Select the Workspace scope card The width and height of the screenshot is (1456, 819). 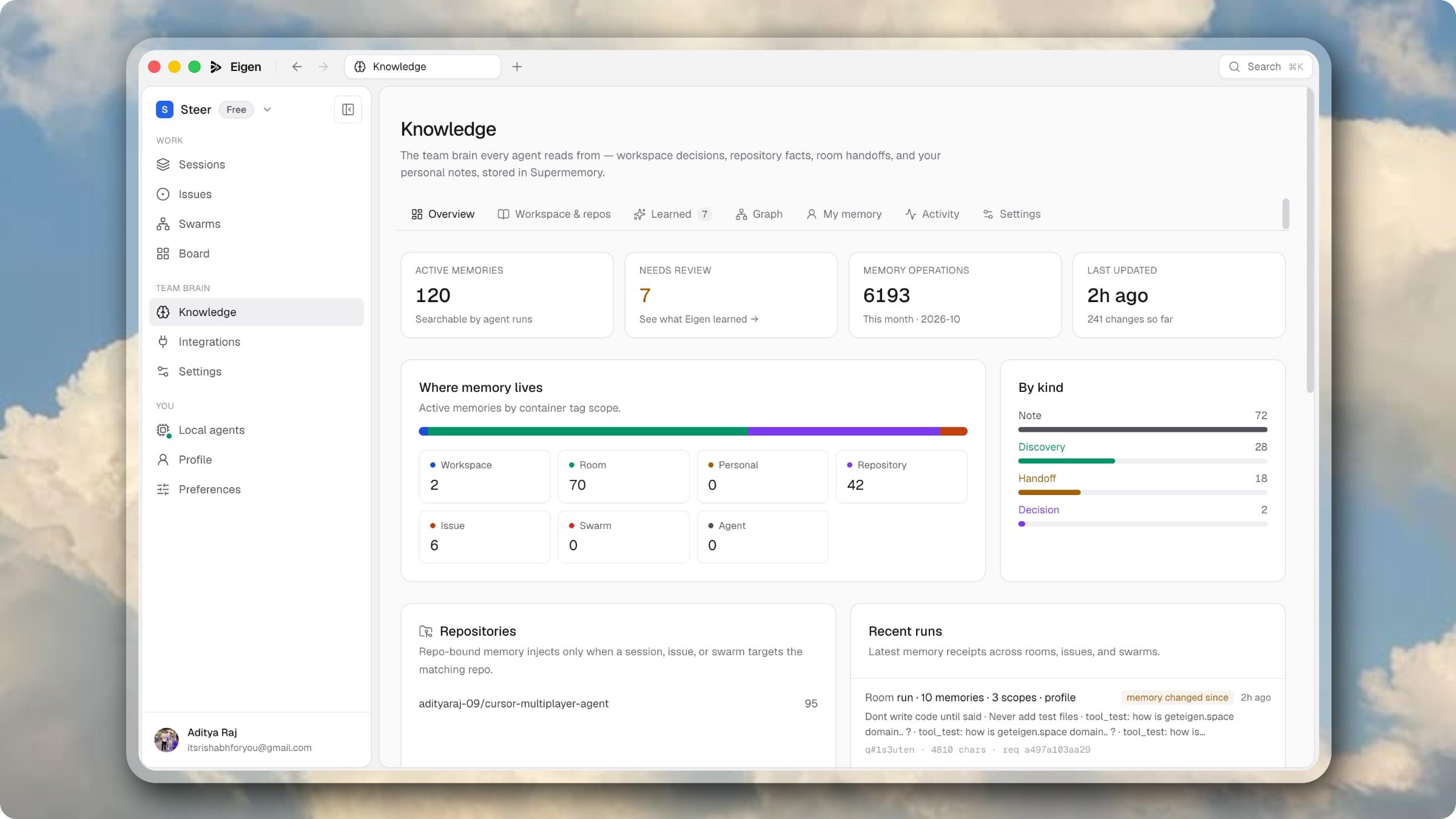(485, 476)
